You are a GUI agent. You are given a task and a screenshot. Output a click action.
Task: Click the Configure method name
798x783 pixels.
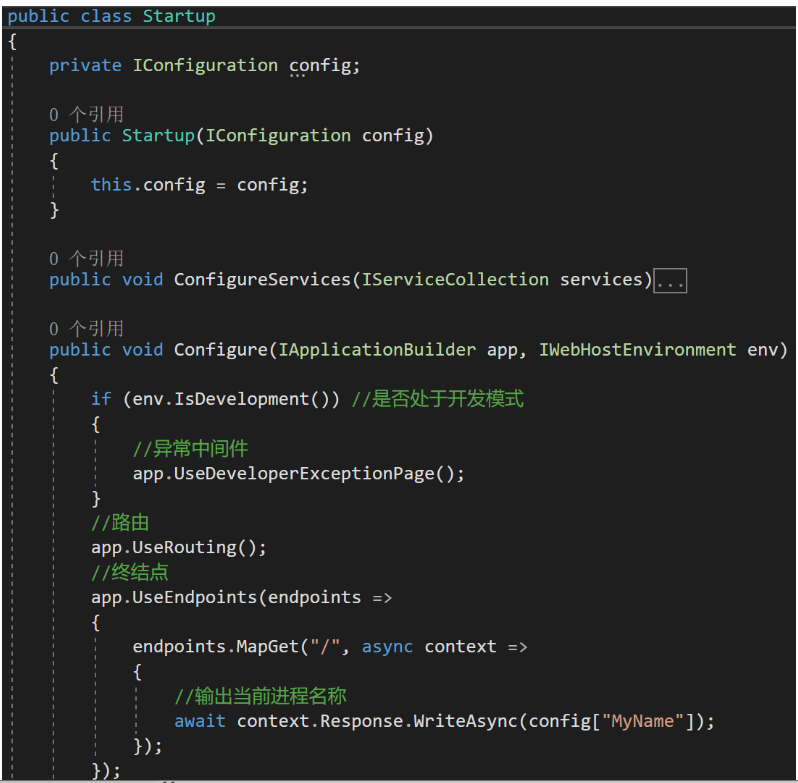[x=221, y=350]
